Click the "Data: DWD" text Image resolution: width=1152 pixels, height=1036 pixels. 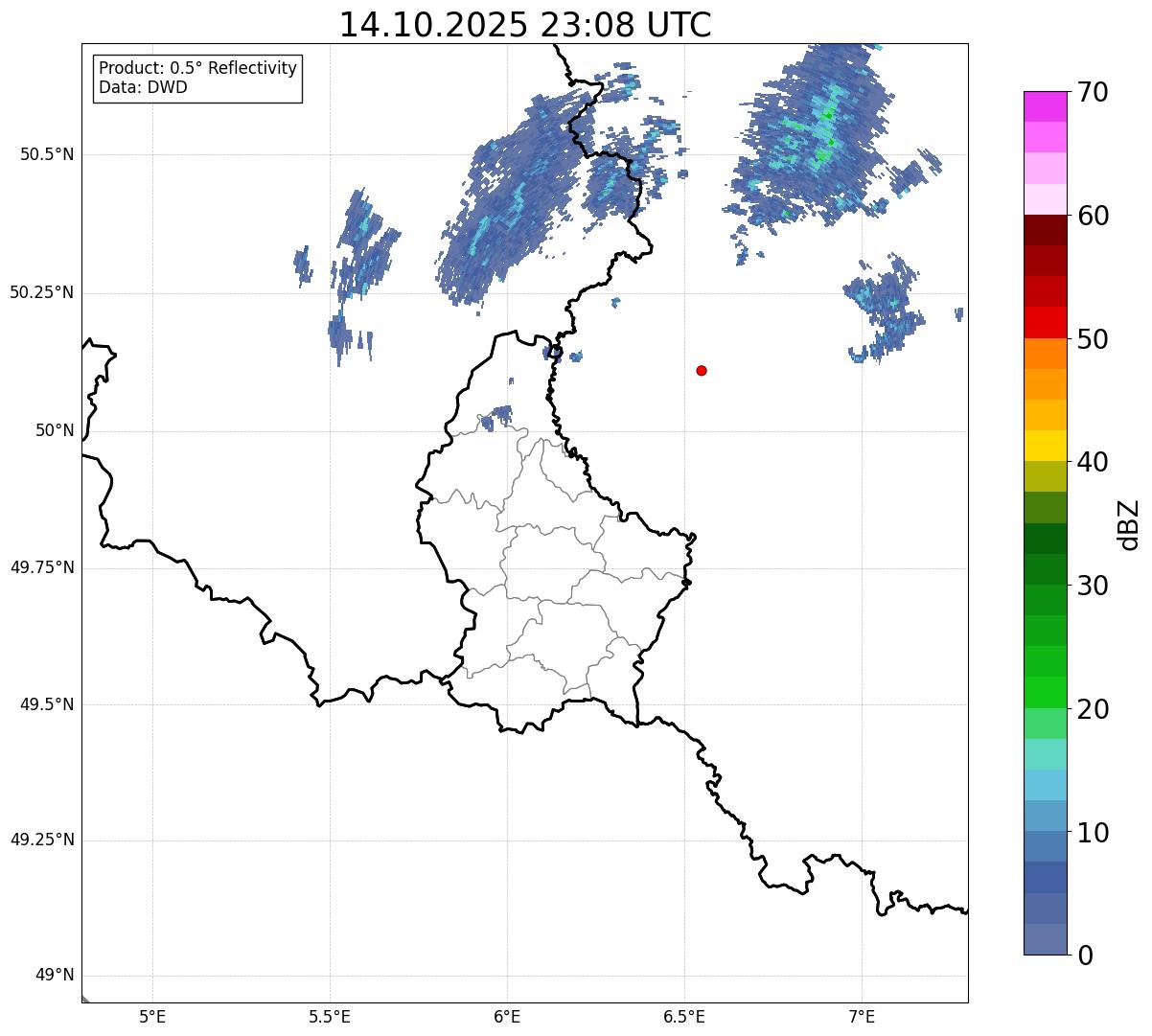(143, 87)
